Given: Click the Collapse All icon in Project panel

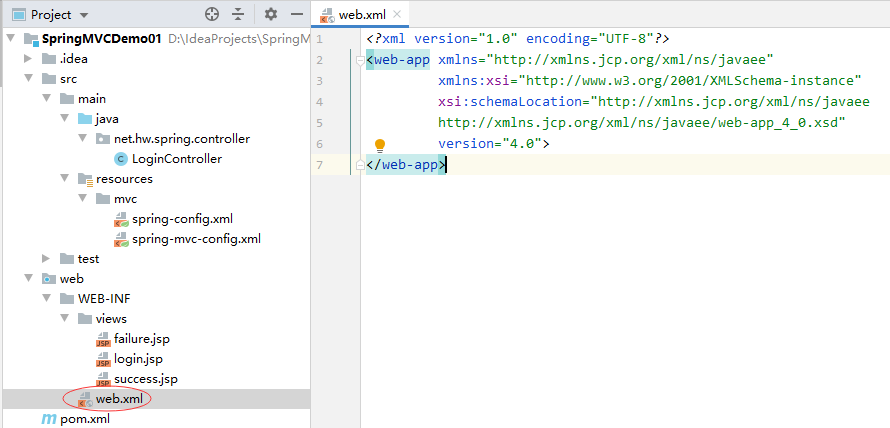Looking at the screenshot, I should (238, 15).
